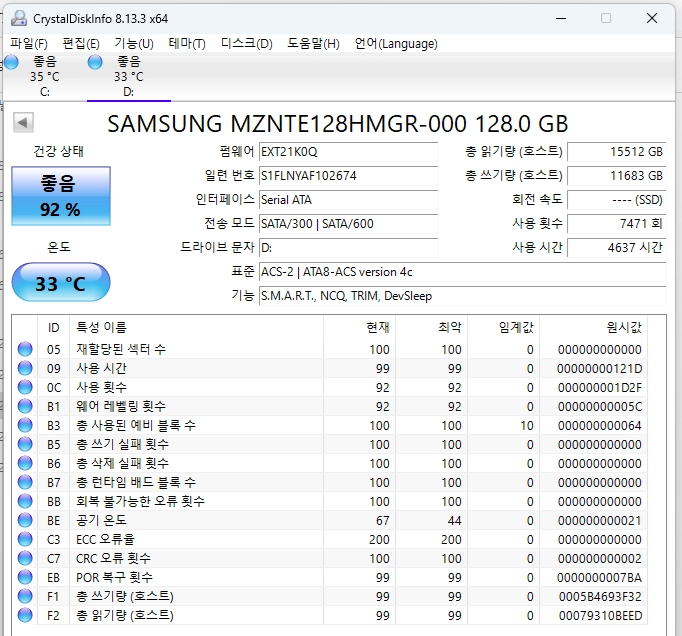Click the 인터페이스 field showing Serial ATA
The image size is (682, 636).
[x=348, y=200]
